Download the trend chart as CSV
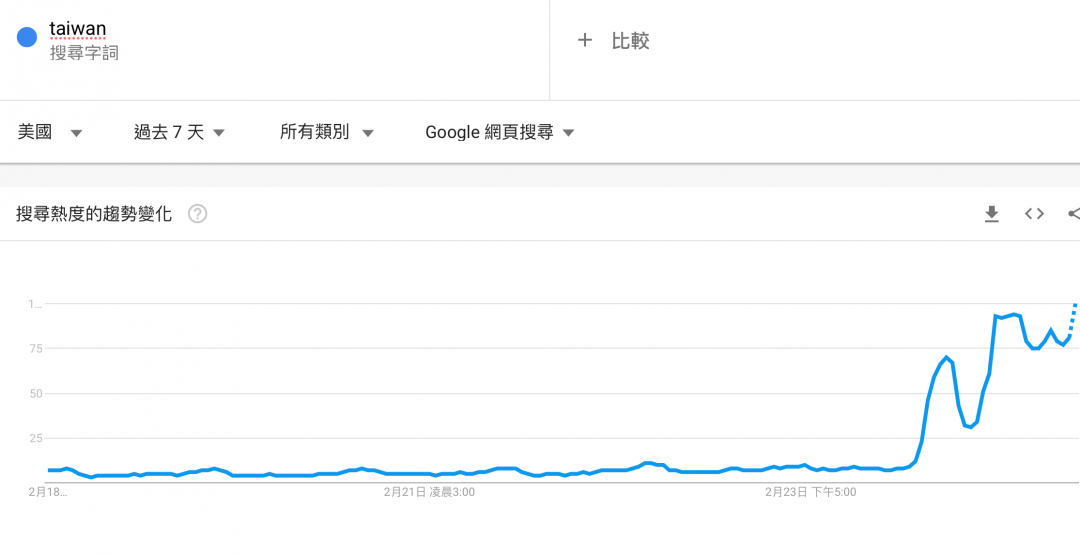1080x554 pixels. pos(992,214)
